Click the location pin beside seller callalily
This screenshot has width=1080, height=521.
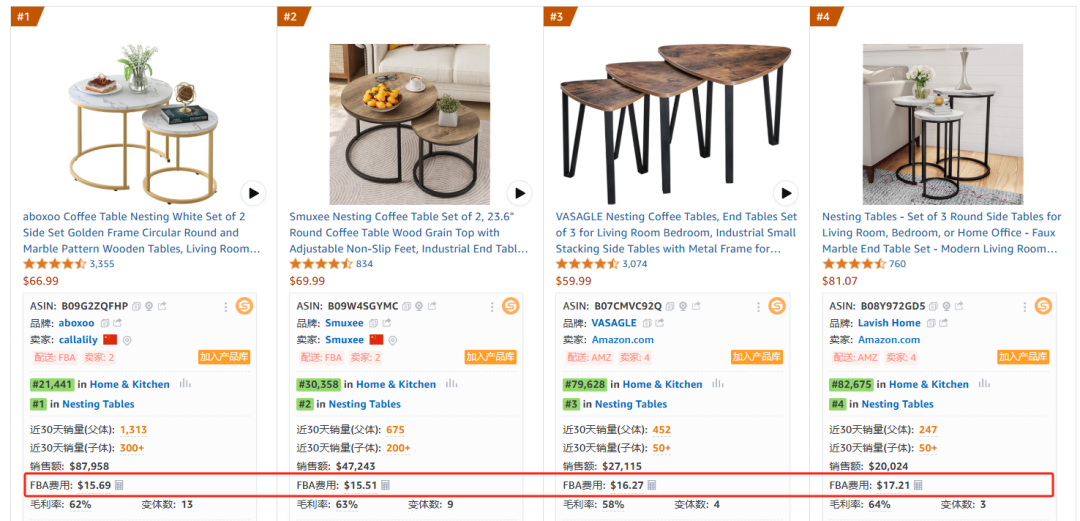point(127,340)
